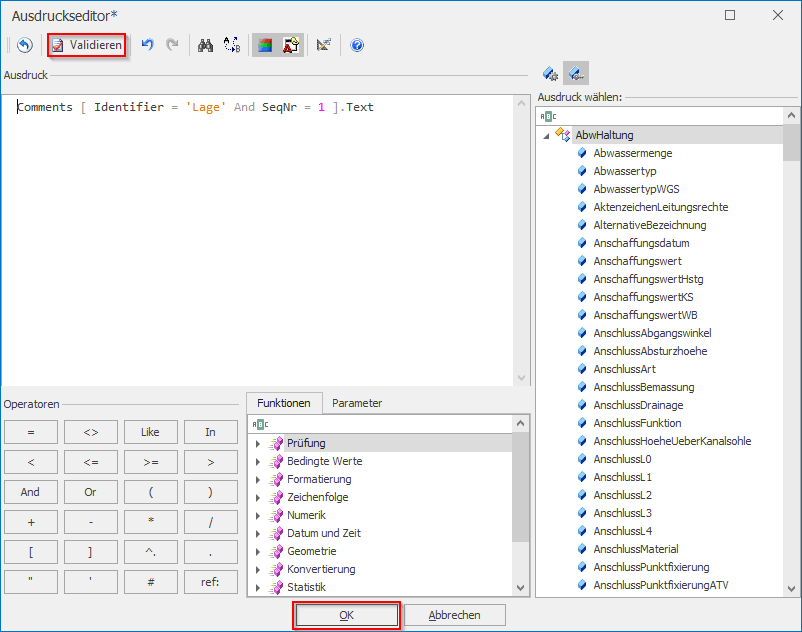
Task: Click the gear attribute icon above expression list
Action: 550,73
